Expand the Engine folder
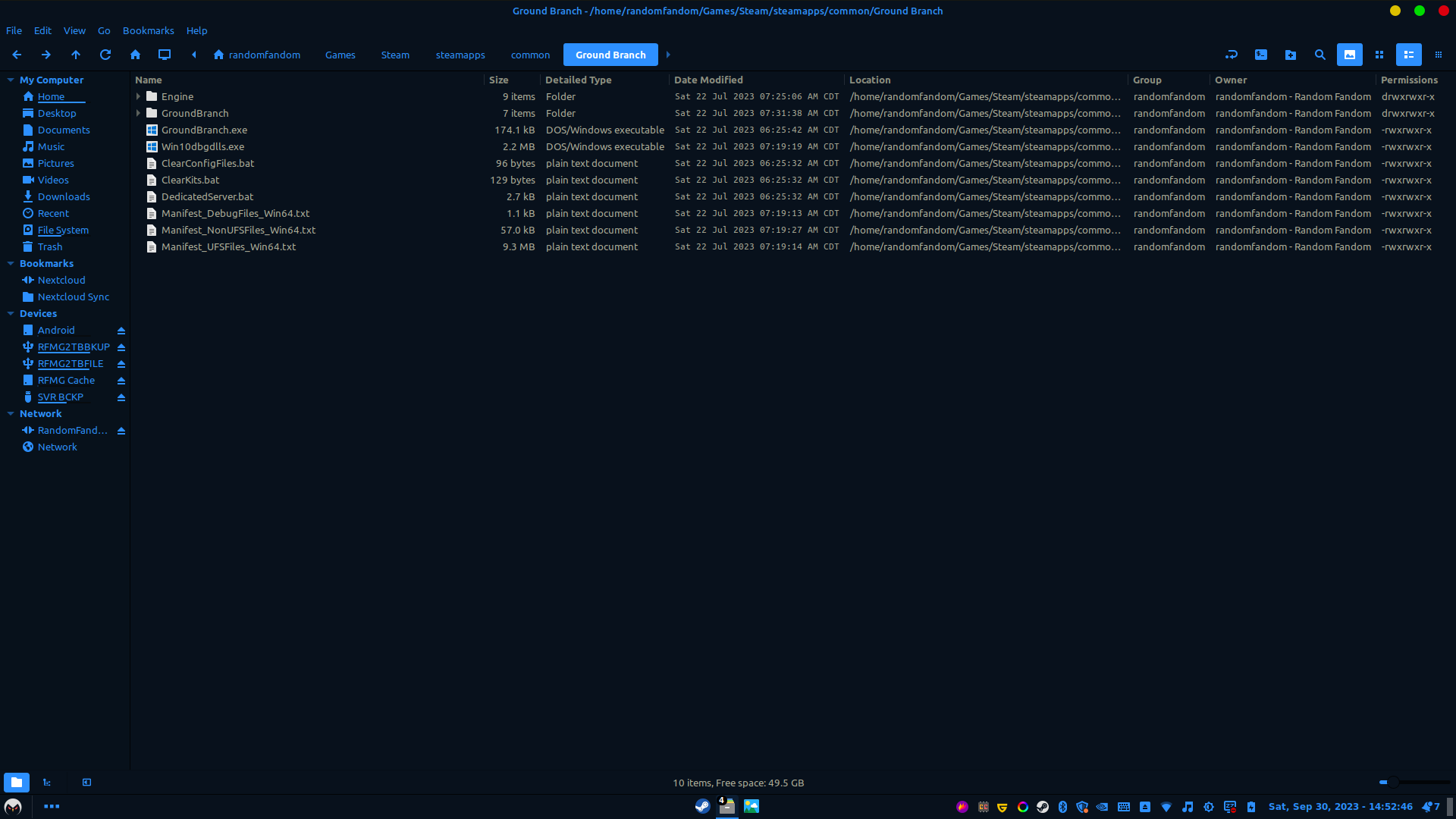The height and width of the screenshot is (819, 1456). (138, 97)
